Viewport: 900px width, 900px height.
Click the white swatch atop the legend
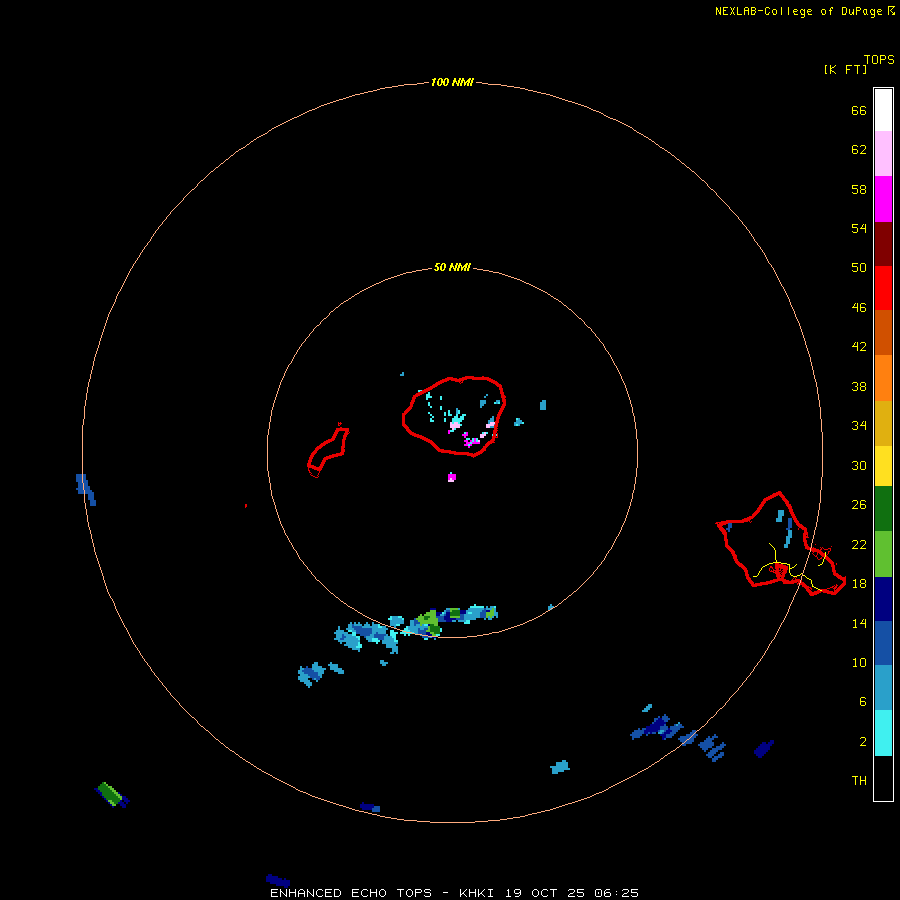click(x=883, y=110)
